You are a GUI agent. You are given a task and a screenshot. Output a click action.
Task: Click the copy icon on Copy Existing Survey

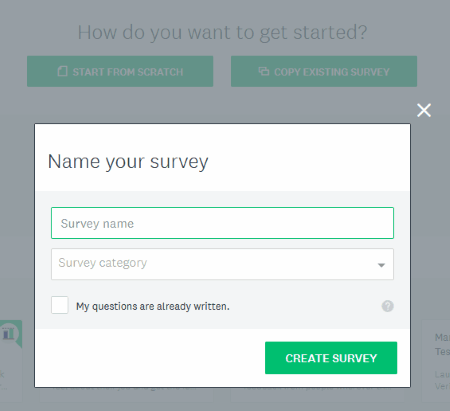[x=264, y=71]
